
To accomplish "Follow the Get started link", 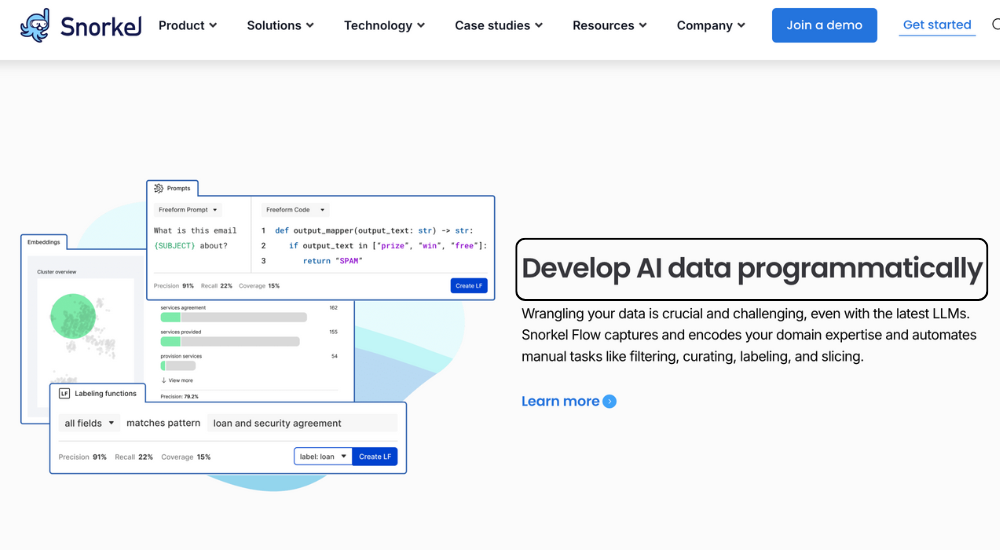I will click(x=937, y=25).
